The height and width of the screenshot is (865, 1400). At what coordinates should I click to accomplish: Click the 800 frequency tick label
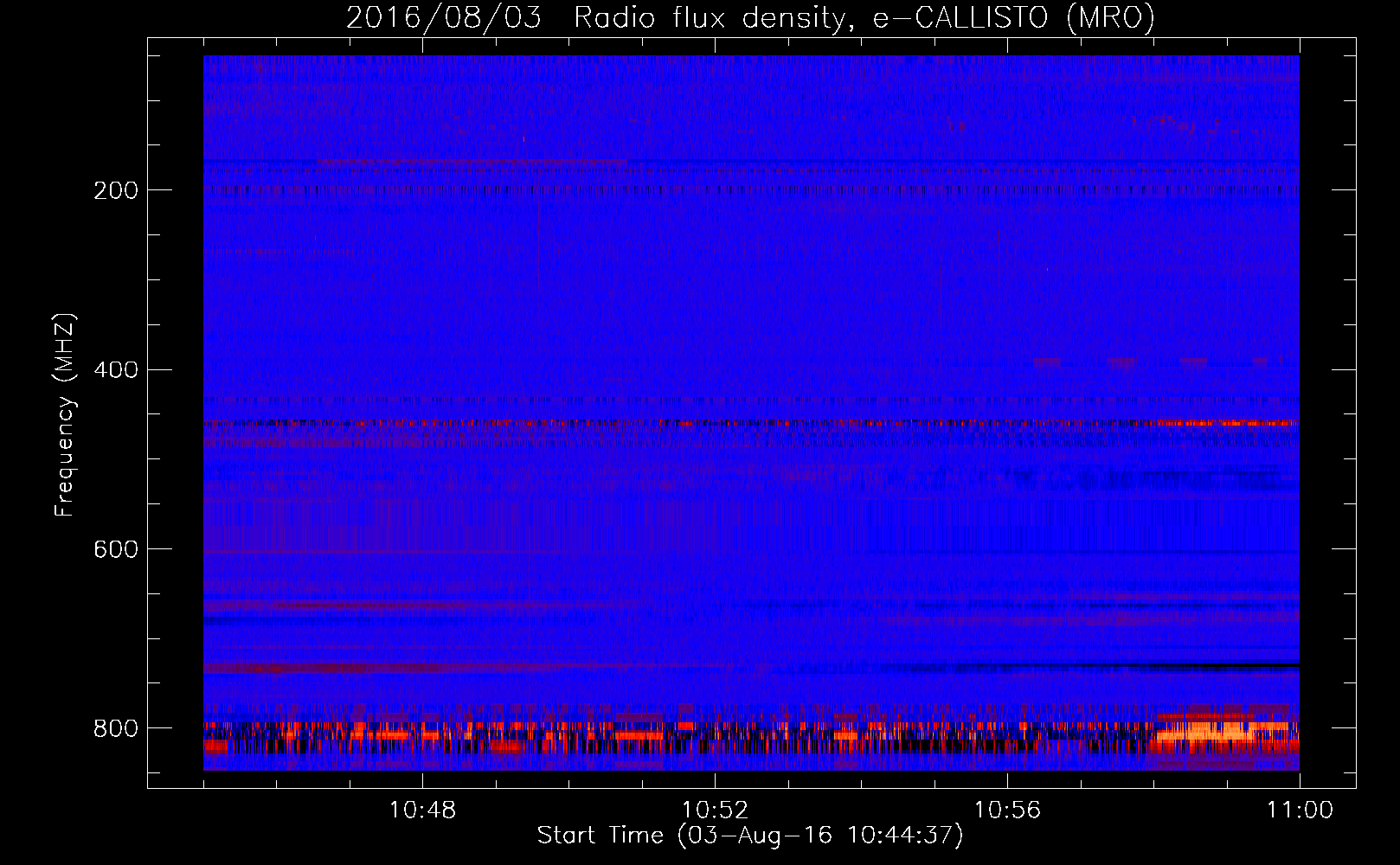[x=116, y=729]
